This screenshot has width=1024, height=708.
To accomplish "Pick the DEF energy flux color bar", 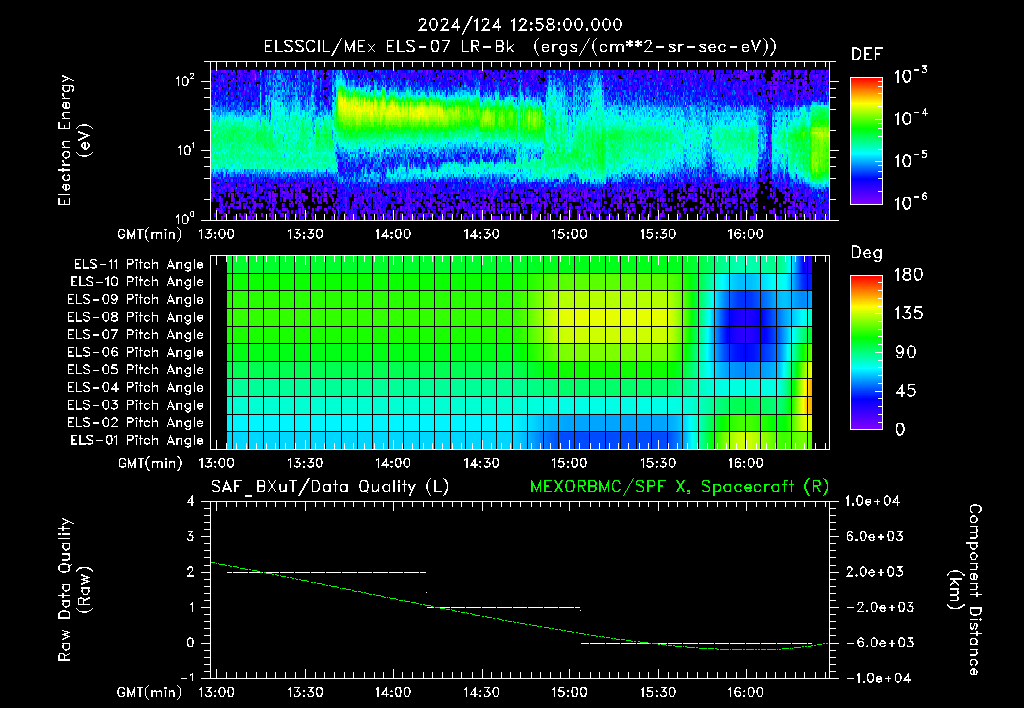I will [866, 141].
